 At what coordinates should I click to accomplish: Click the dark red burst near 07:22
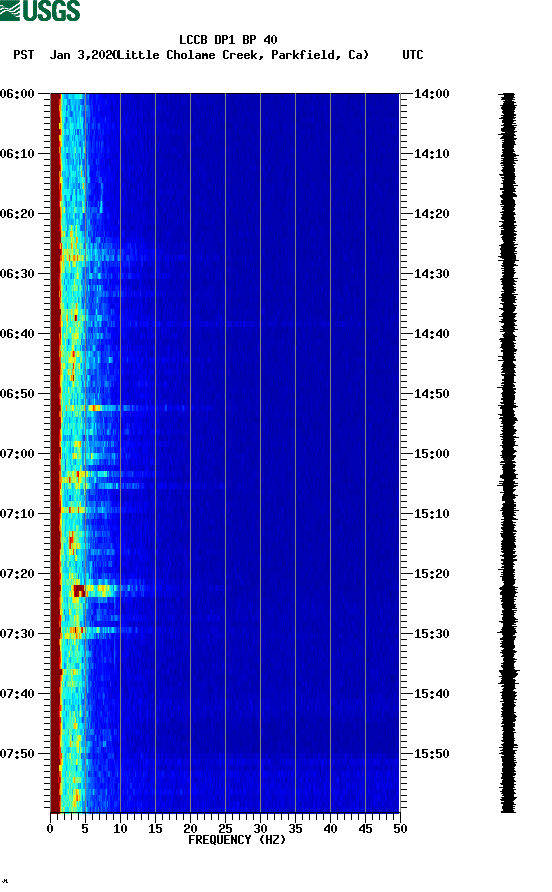point(79,590)
